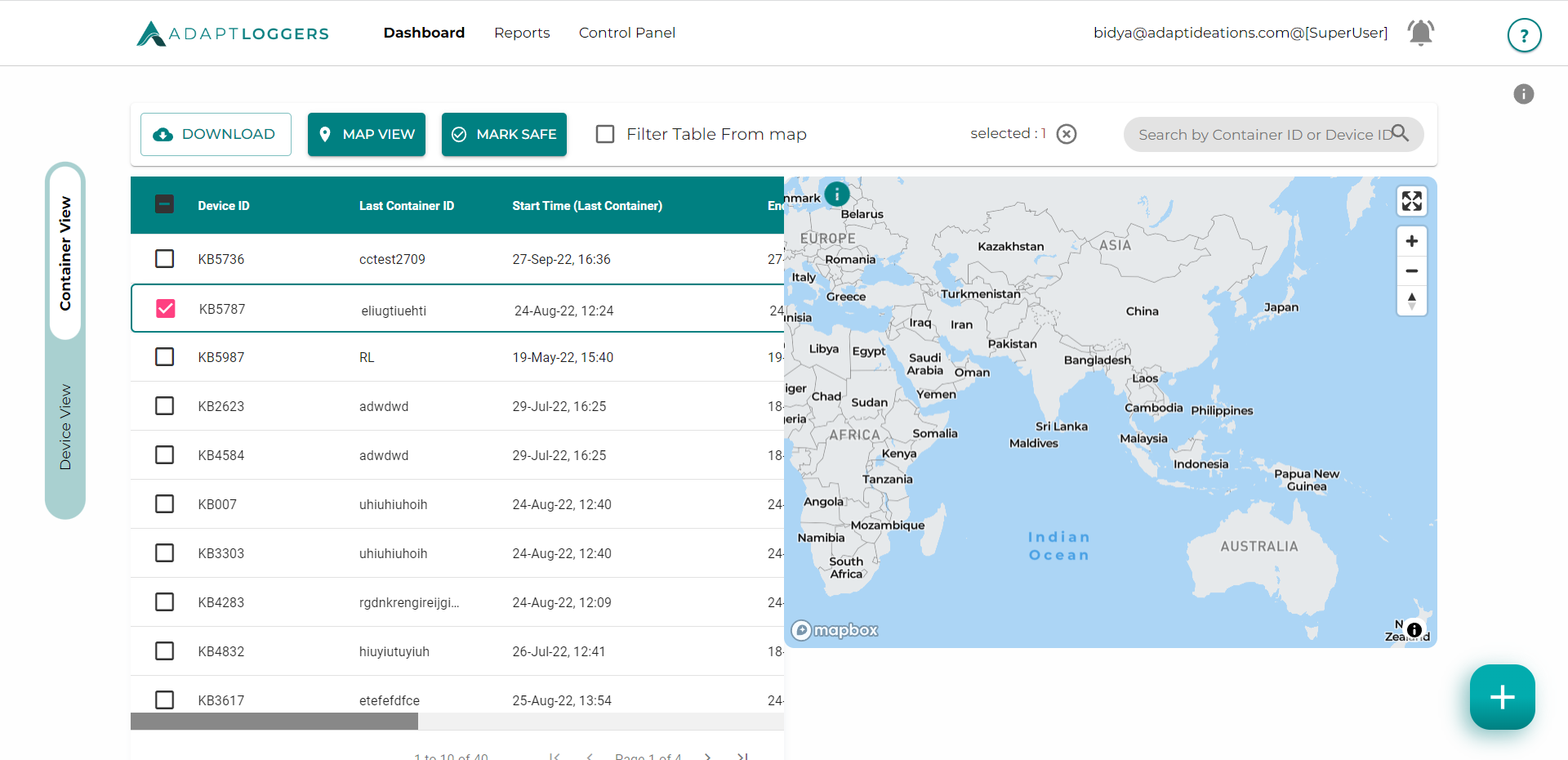Click the Download button
The width and height of the screenshot is (1568, 760).
216,134
